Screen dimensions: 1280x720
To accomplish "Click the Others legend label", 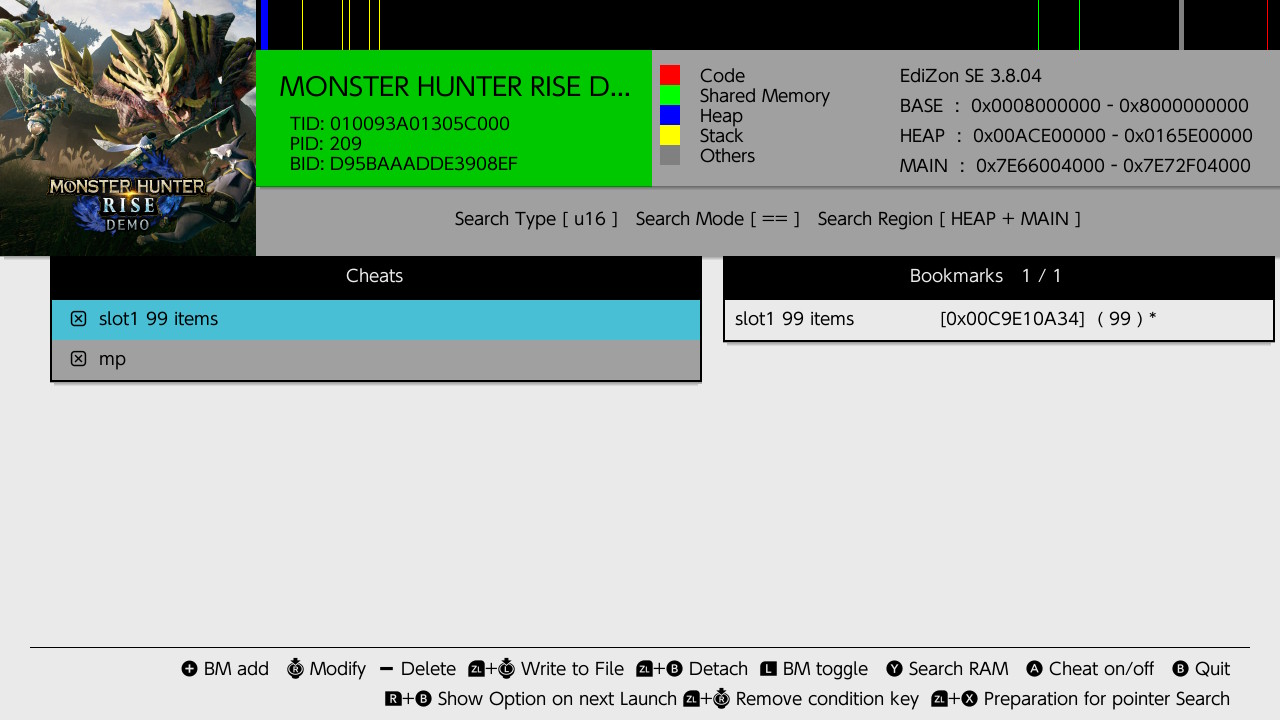I will [x=727, y=156].
